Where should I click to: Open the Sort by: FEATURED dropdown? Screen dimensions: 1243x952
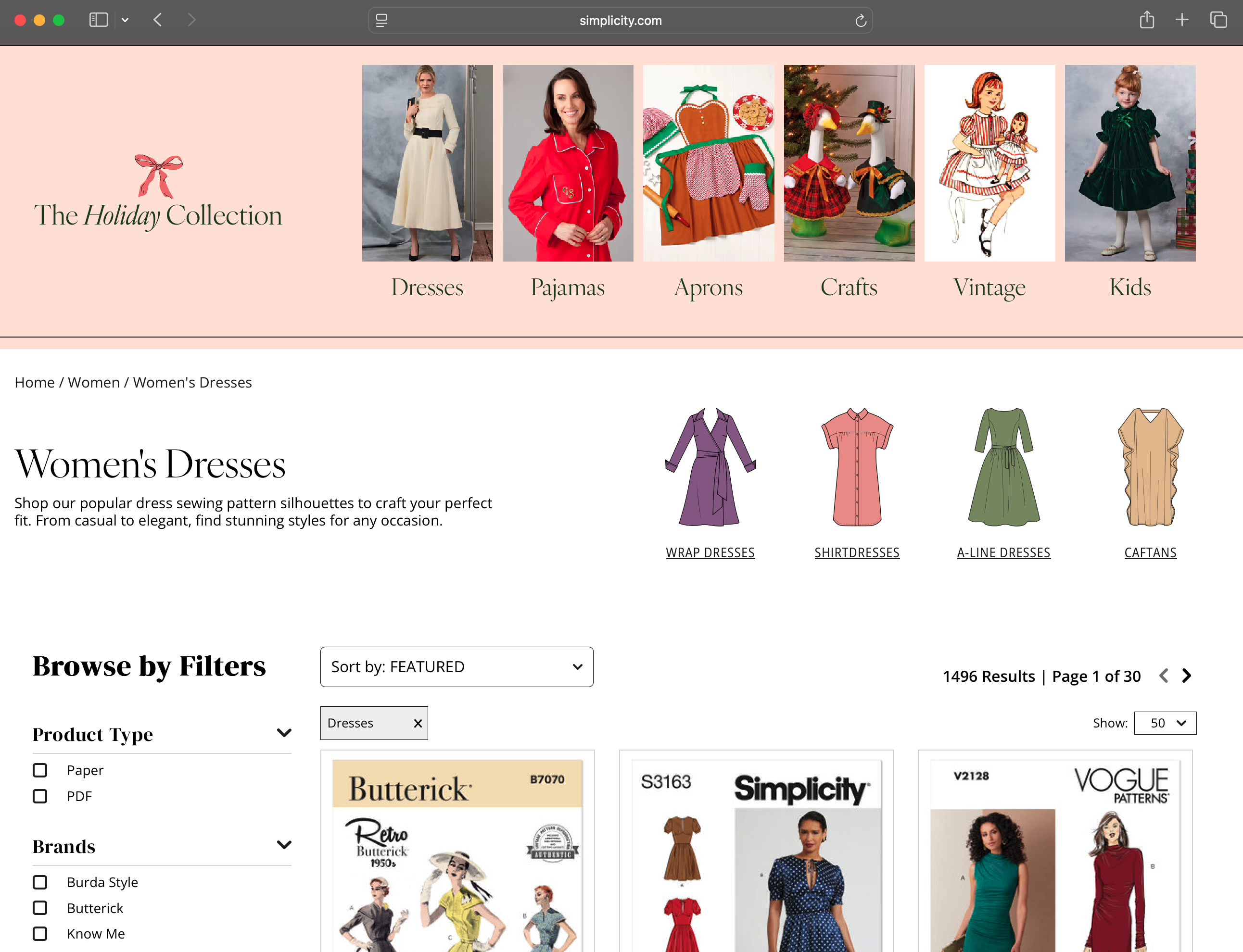[x=457, y=667]
